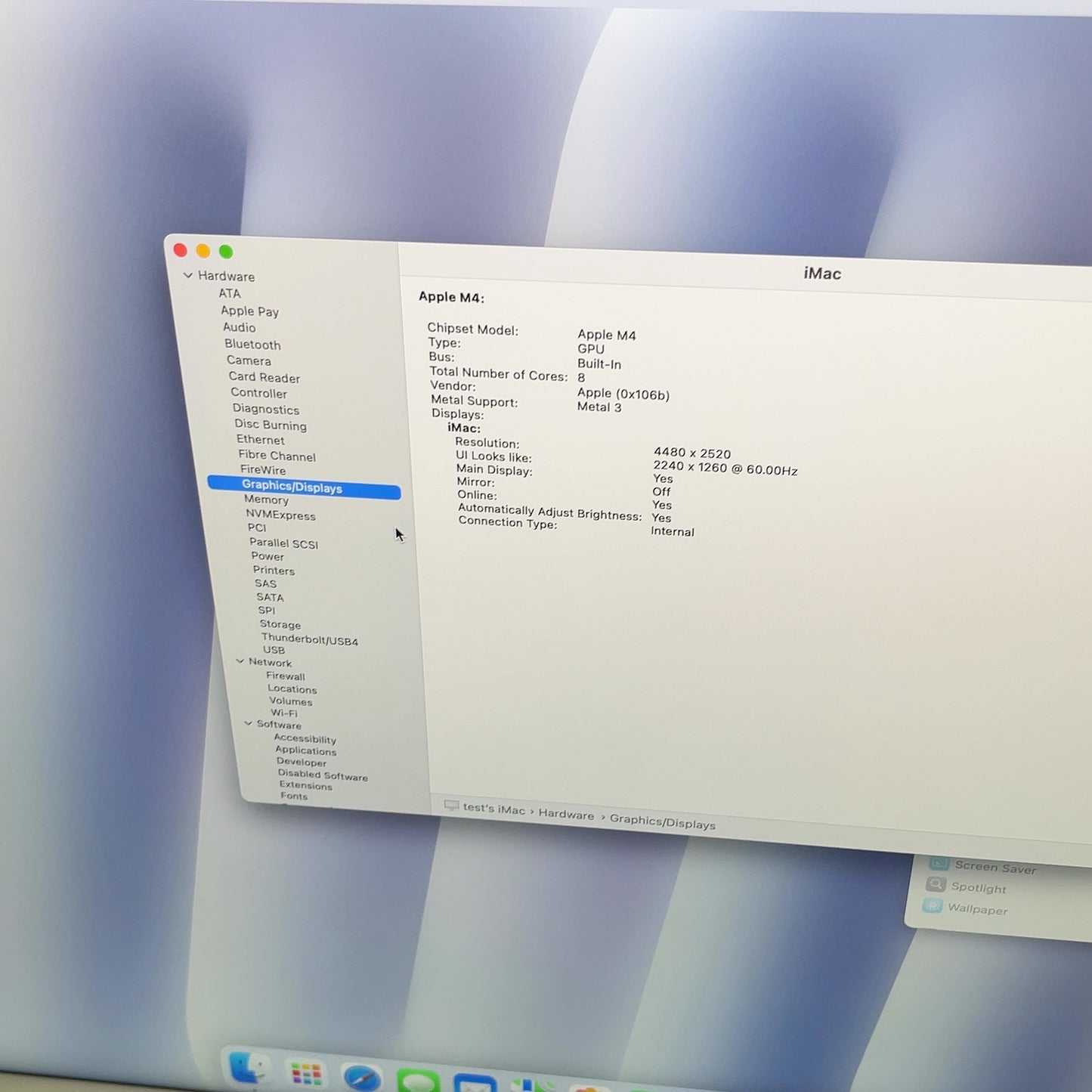This screenshot has width=1092, height=1092.
Task: Select NVMExpress in the sidebar
Action: pos(280,515)
